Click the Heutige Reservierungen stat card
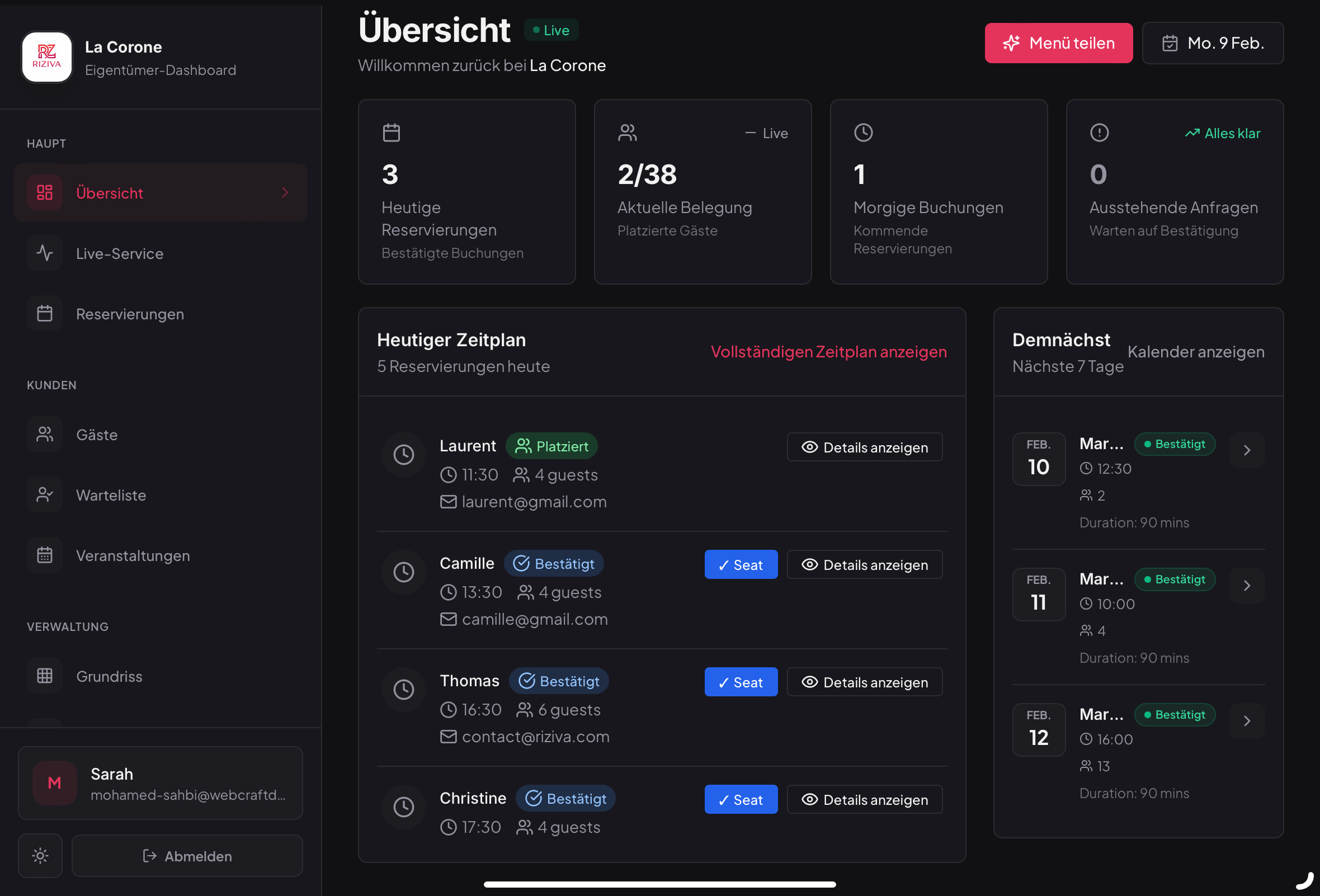The image size is (1320, 896). [x=466, y=192]
